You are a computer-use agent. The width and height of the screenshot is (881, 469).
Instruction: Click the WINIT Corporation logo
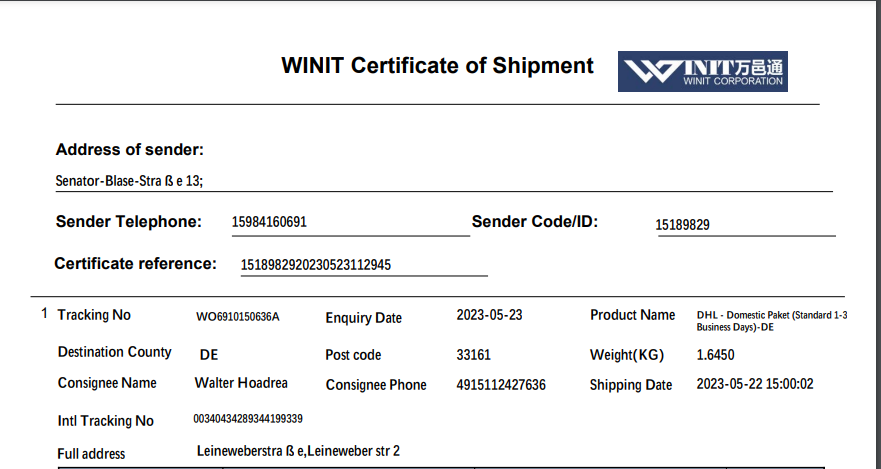pos(702,72)
